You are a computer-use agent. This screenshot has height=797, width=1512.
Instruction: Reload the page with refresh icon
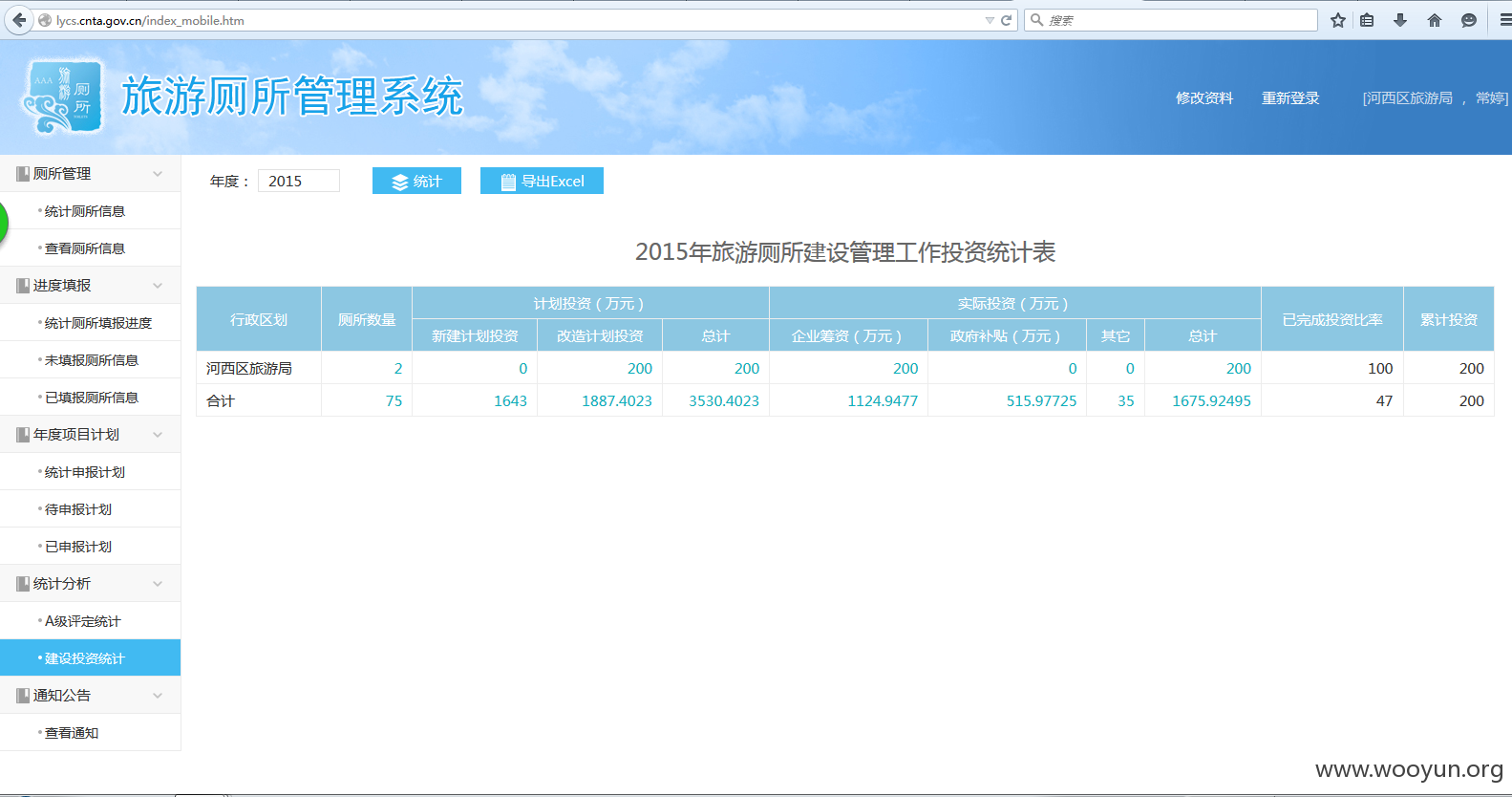click(x=1006, y=20)
